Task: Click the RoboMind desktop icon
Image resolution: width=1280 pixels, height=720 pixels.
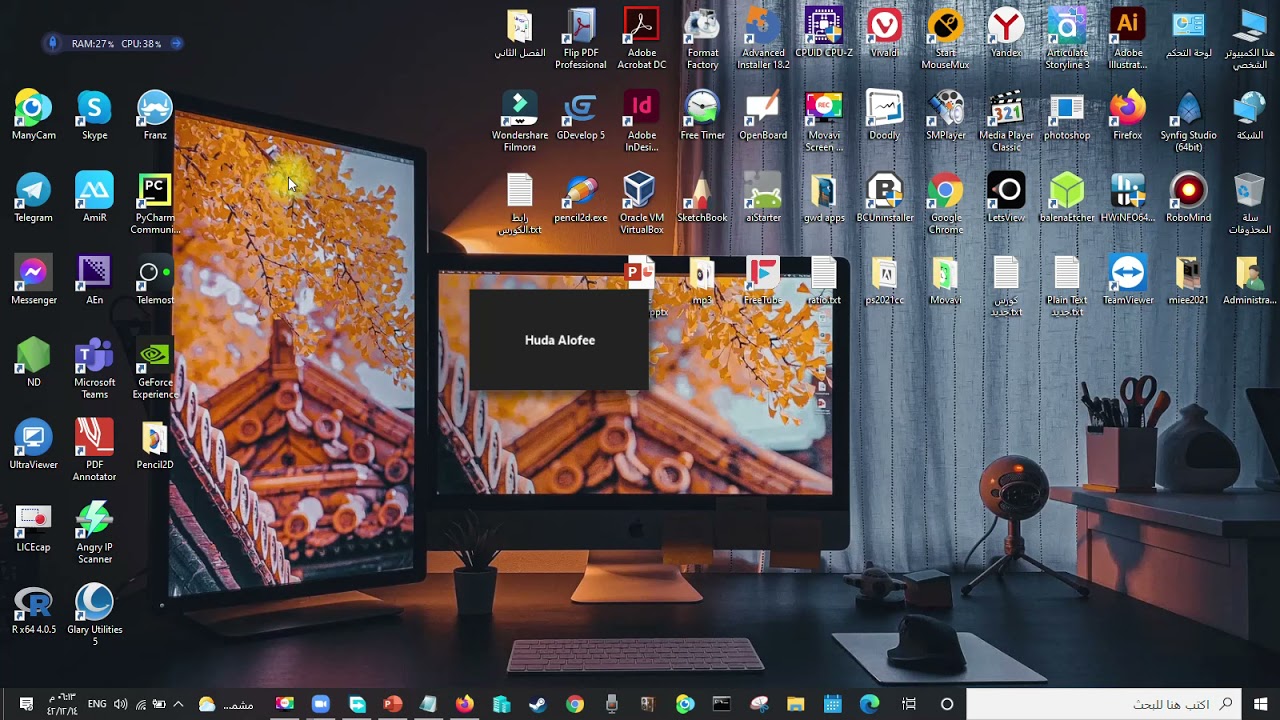Action: (1188, 197)
